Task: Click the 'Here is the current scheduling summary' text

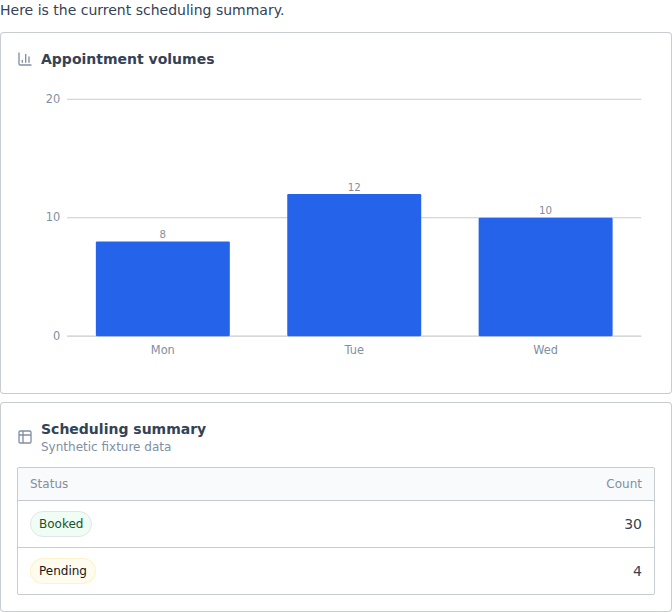Action: (142, 10)
